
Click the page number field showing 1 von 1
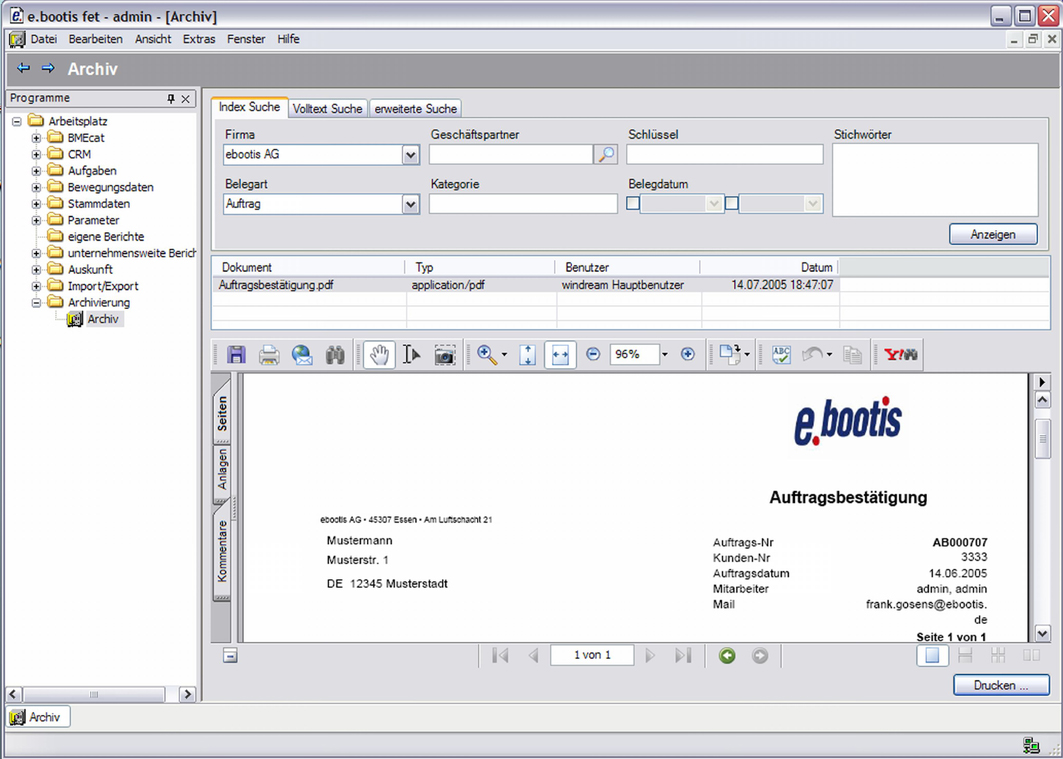click(x=592, y=655)
